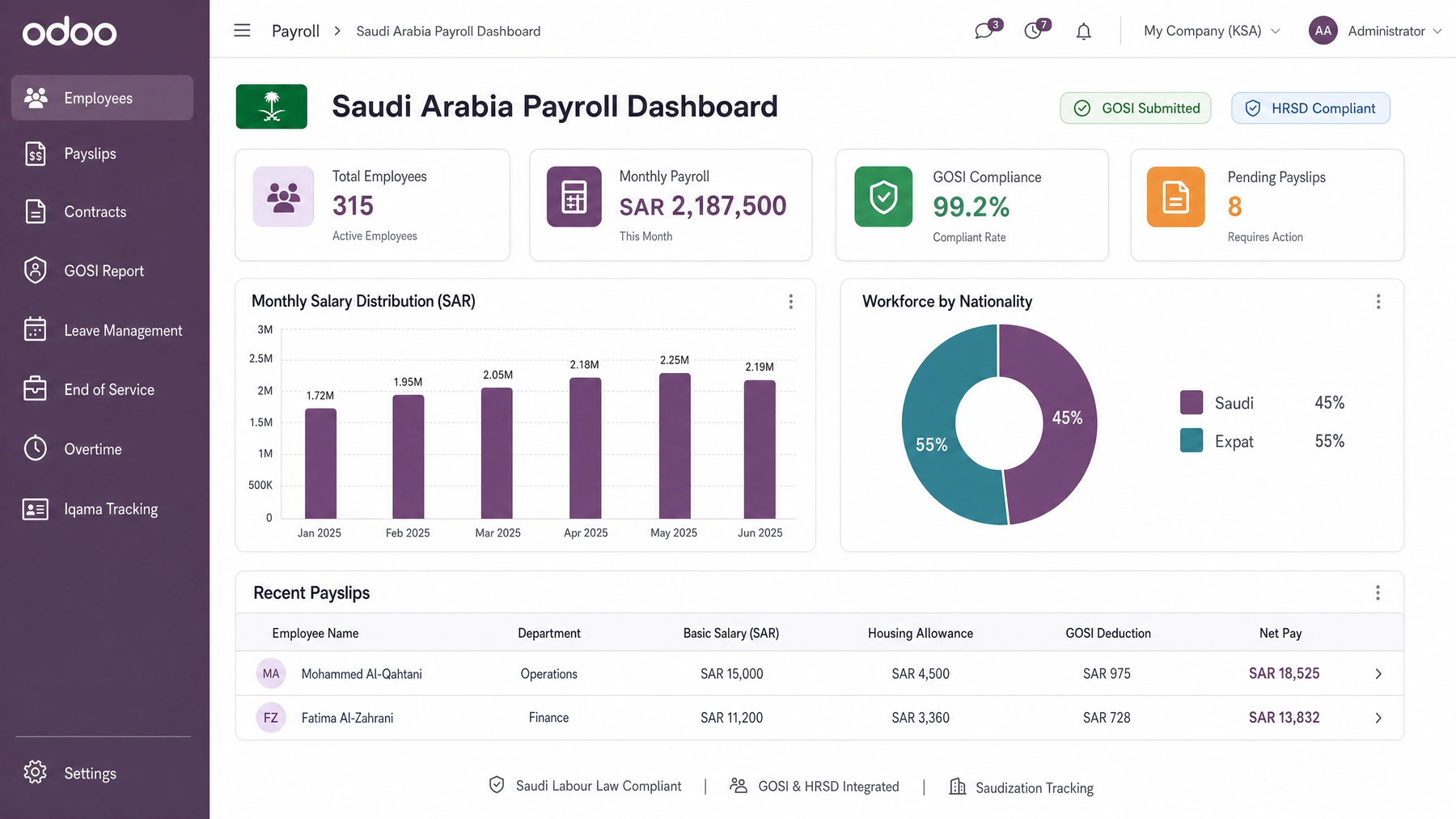Click the Payroll breadcrumb link

point(295,31)
